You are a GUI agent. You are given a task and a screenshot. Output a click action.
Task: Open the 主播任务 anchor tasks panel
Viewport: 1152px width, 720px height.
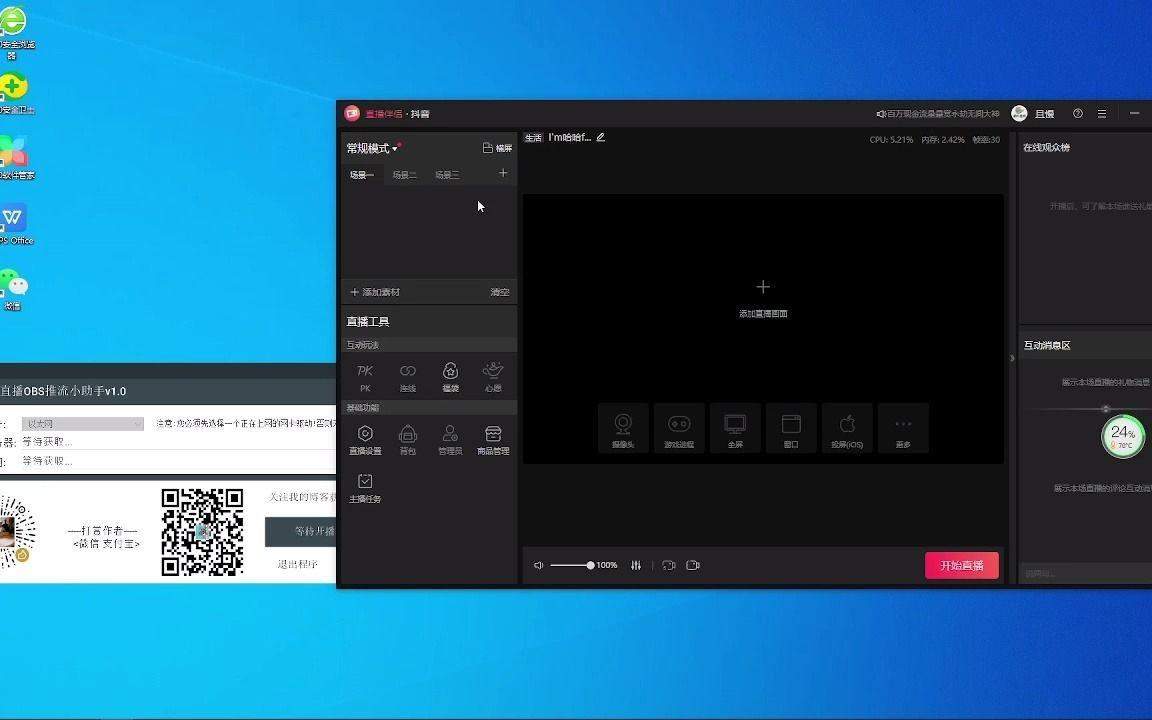[x=364, y=486]
